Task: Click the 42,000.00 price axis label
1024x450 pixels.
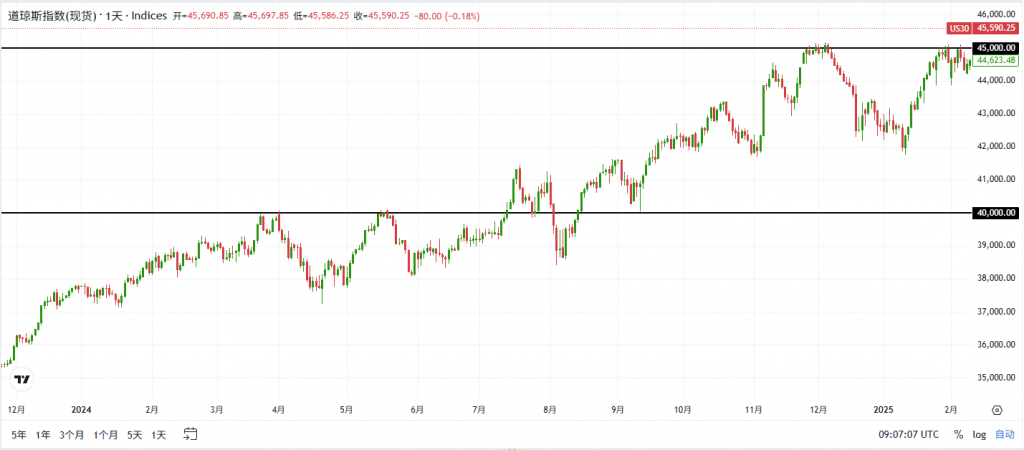Action: (x=995, y=146)
